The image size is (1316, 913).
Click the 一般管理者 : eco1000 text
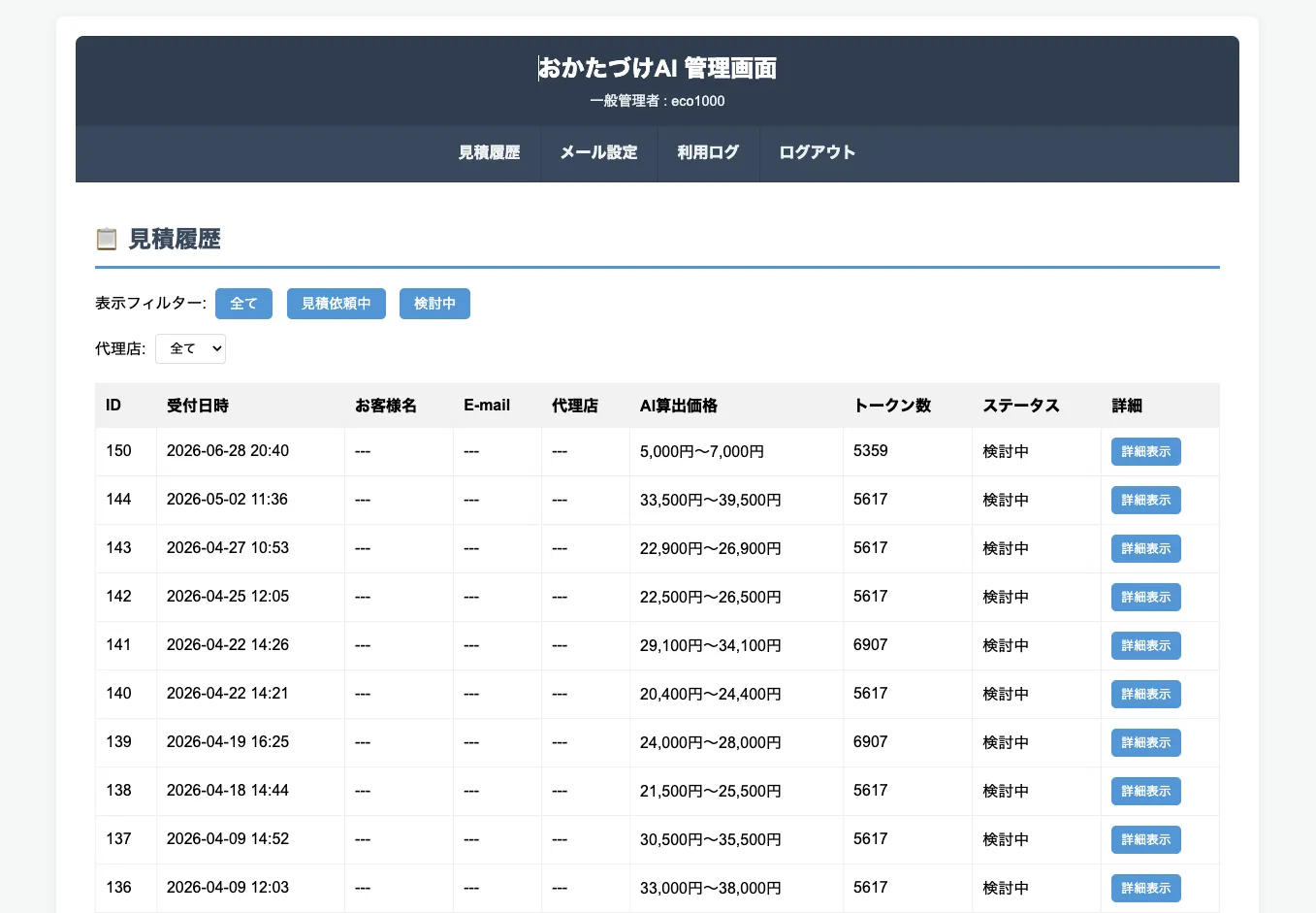tap(658, 101)
